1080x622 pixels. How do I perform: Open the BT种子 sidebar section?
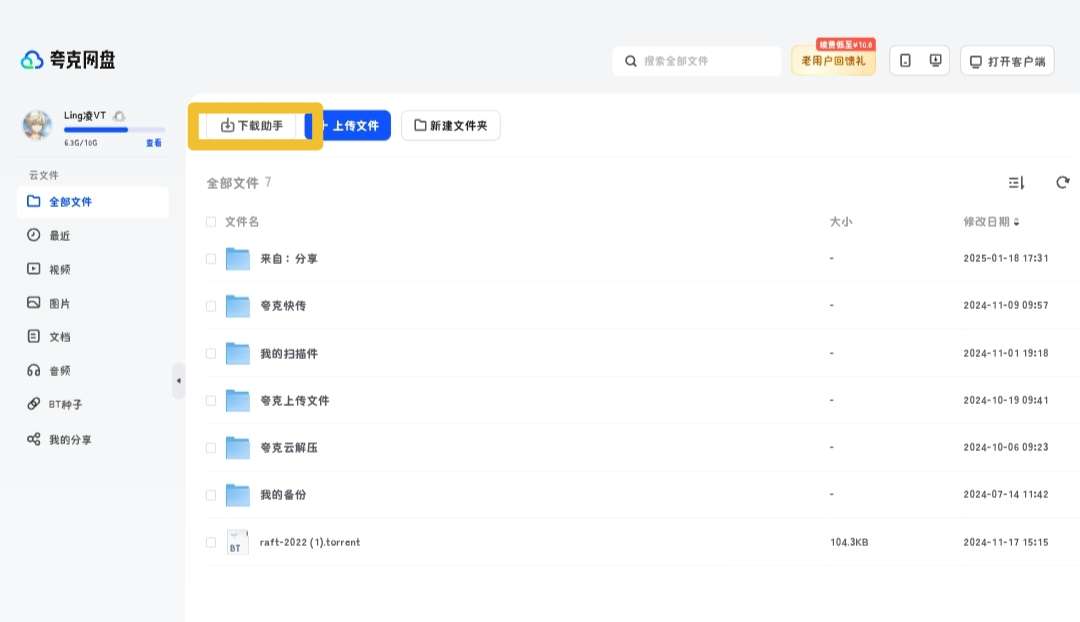[x=65, y=405]
